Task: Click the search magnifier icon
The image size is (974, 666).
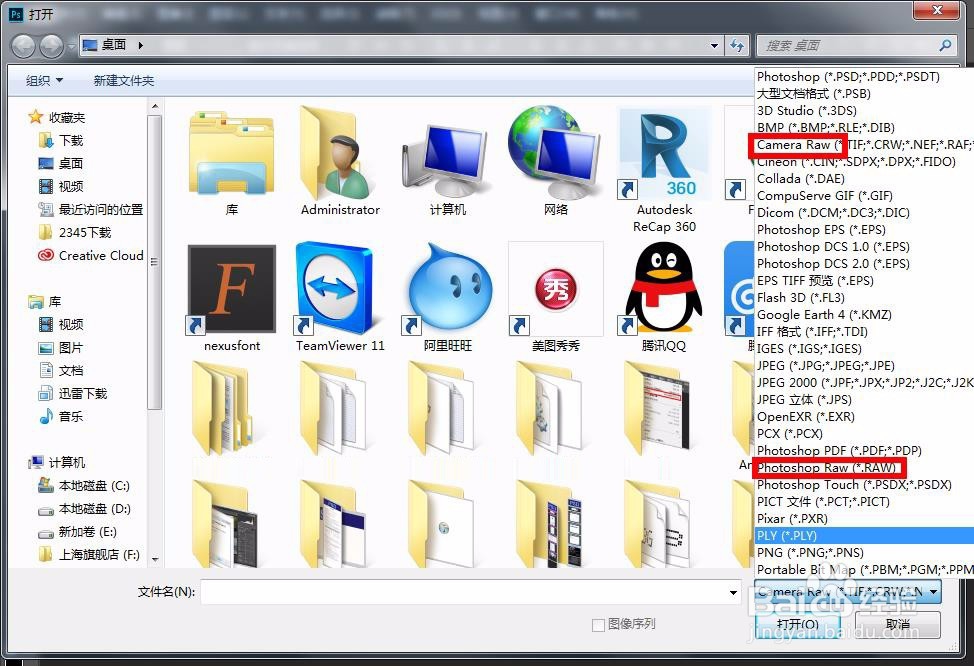Action: tap(945, 45)
